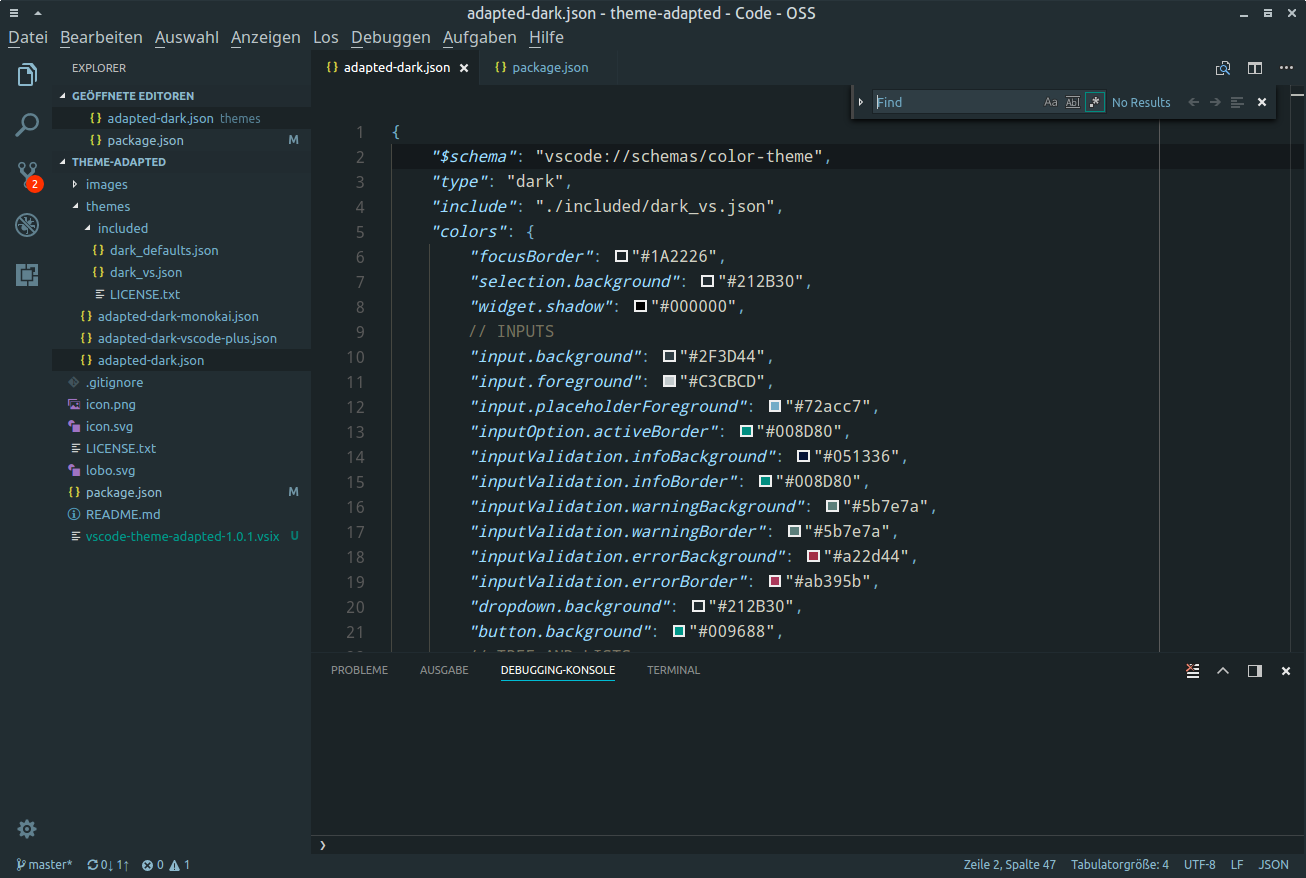Open the Manage gear menu
The image size is (1306, 878).
tap(27, 829)
